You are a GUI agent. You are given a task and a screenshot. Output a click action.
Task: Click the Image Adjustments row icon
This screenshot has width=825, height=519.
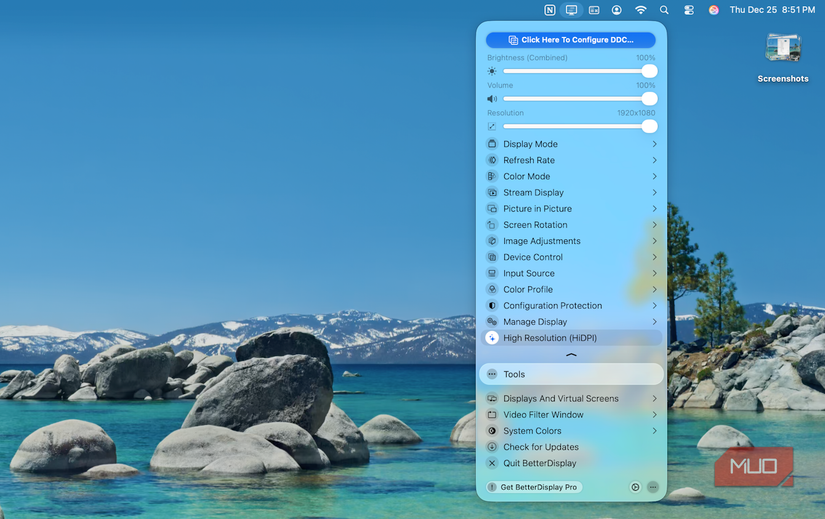point(492,241)
